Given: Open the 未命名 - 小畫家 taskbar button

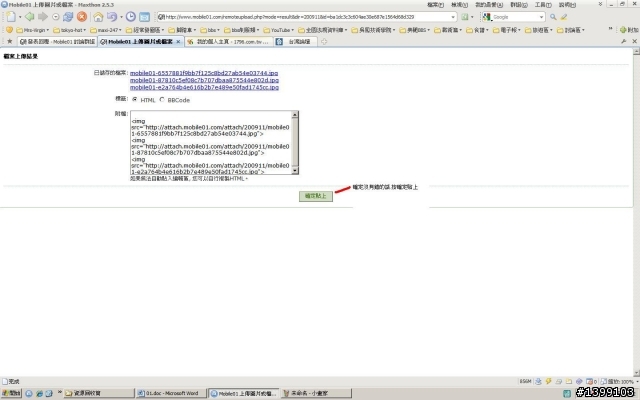Looking at the screenshot, I should click(316, 393).
